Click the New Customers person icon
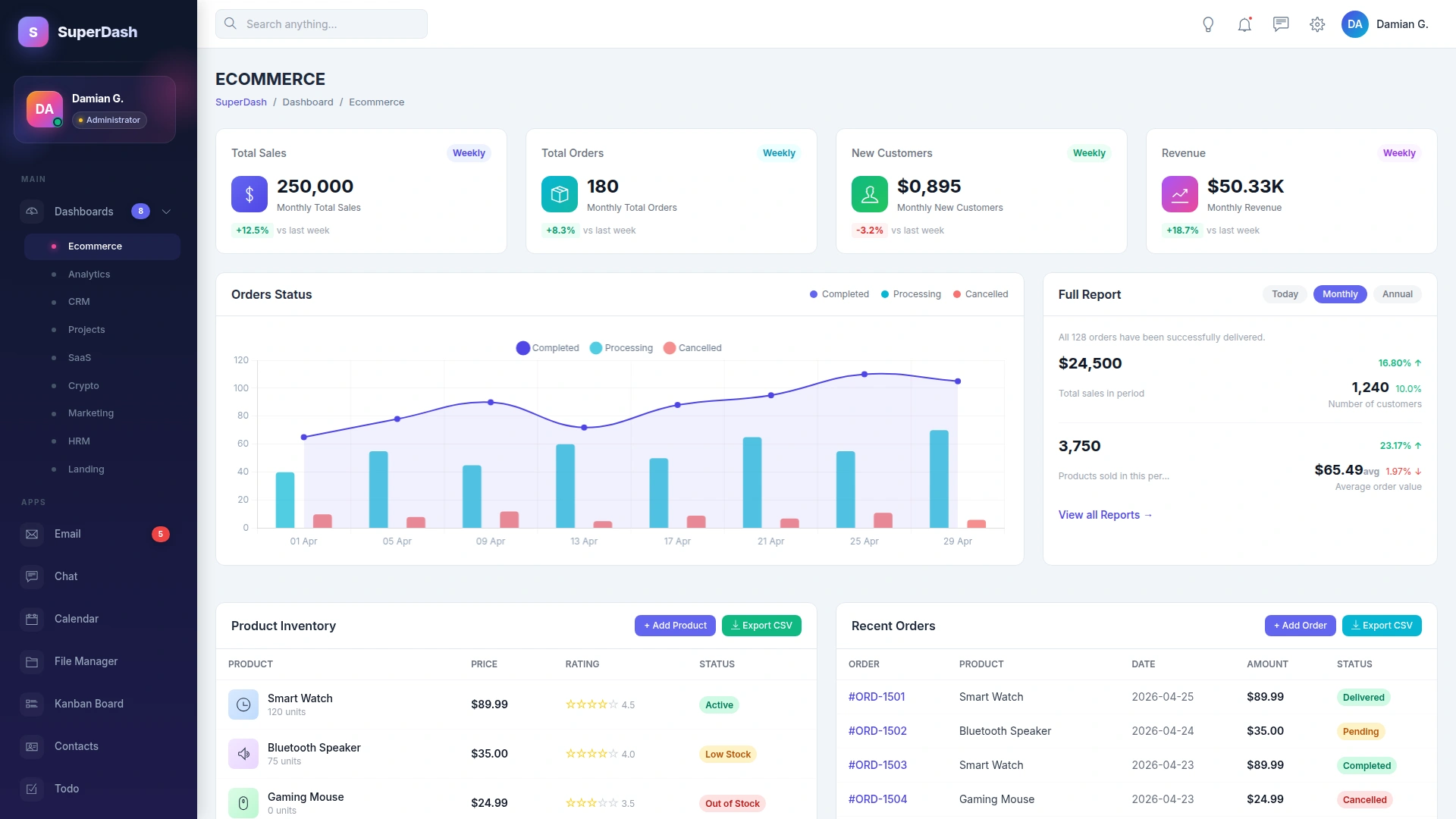 point(870,194)
